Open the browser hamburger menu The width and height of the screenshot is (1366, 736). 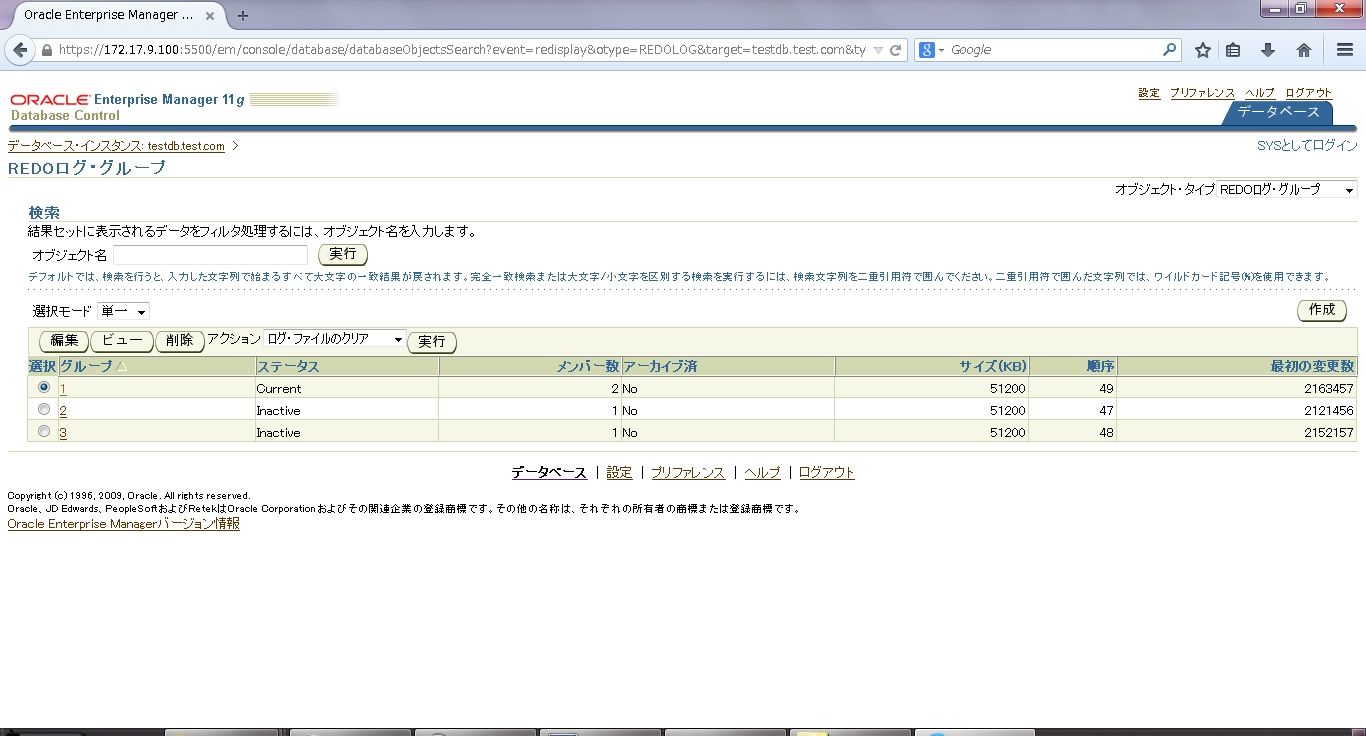click(x=1345, y=50)
